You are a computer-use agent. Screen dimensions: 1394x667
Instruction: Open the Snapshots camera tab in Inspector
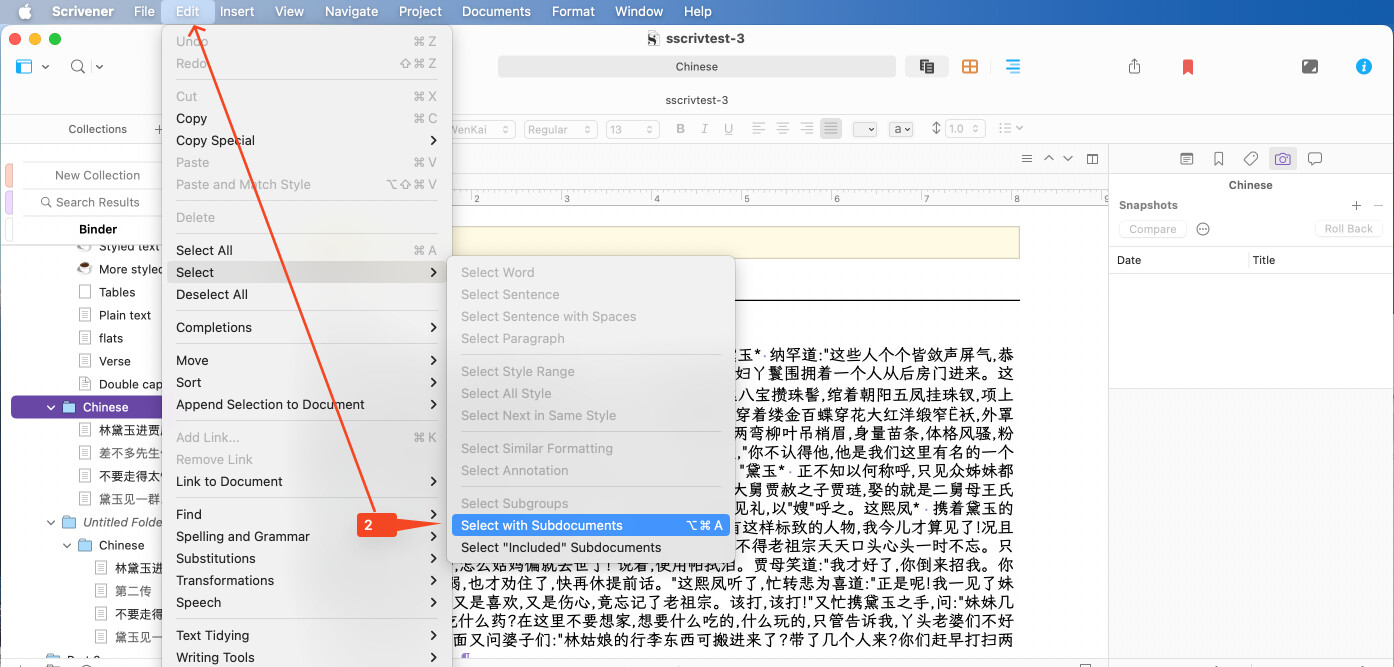pyautogui.click(x=1283, y=159)
